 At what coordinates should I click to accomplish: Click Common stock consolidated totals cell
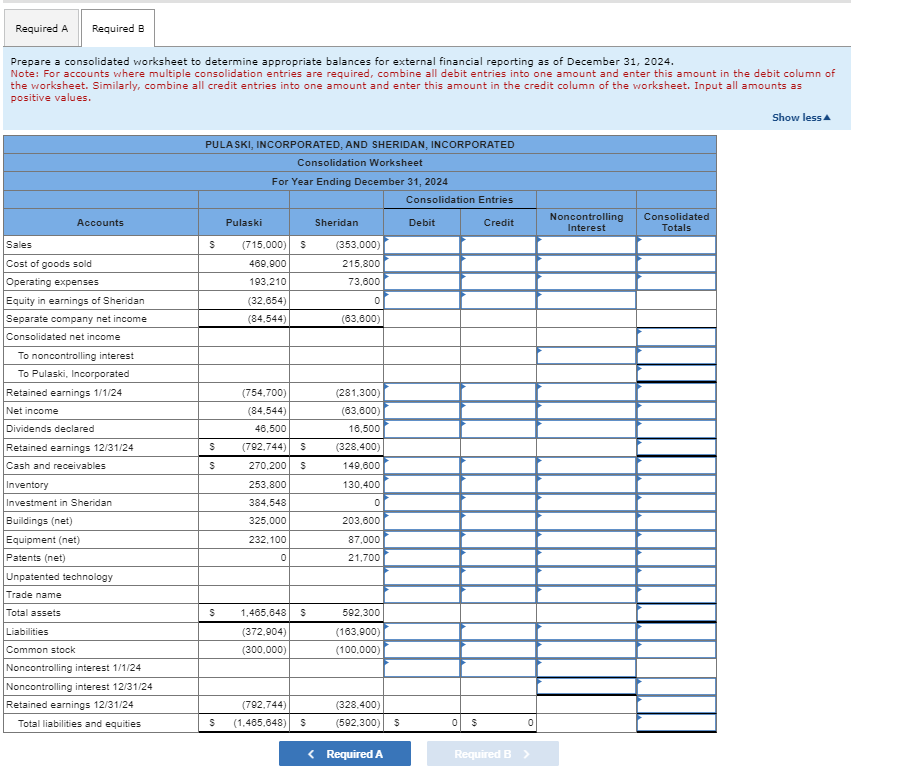(x=676, y=650)
